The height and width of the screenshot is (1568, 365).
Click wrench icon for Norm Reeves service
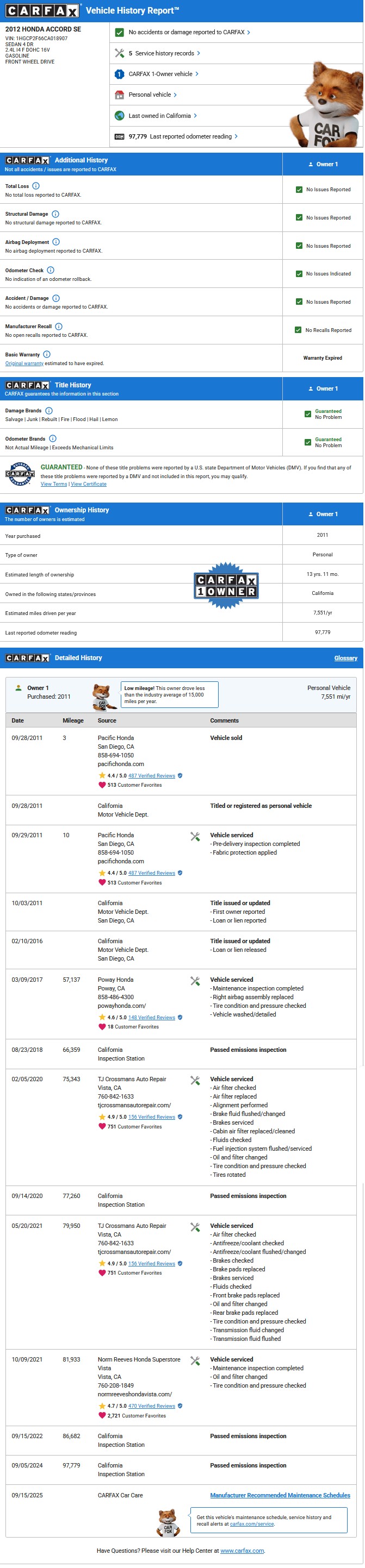(195, 1360)
